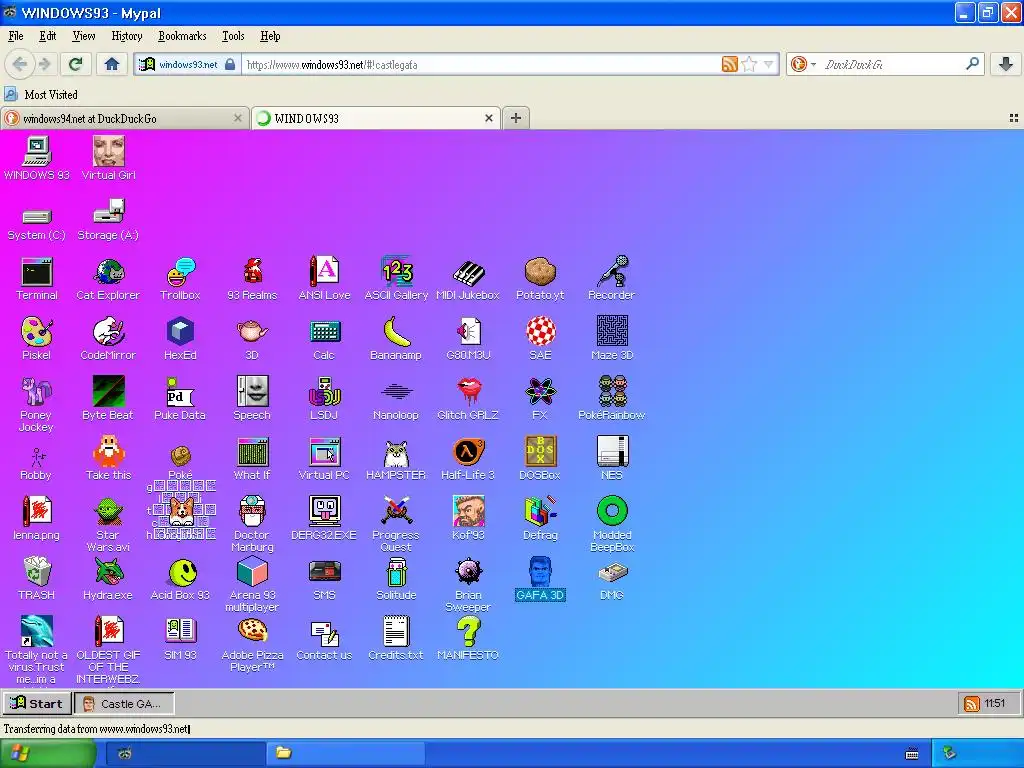Open ASCII Gallery icon
The height and width of the screenshot is (768, 1024).
pyautogui.click(x=396, y=279)
